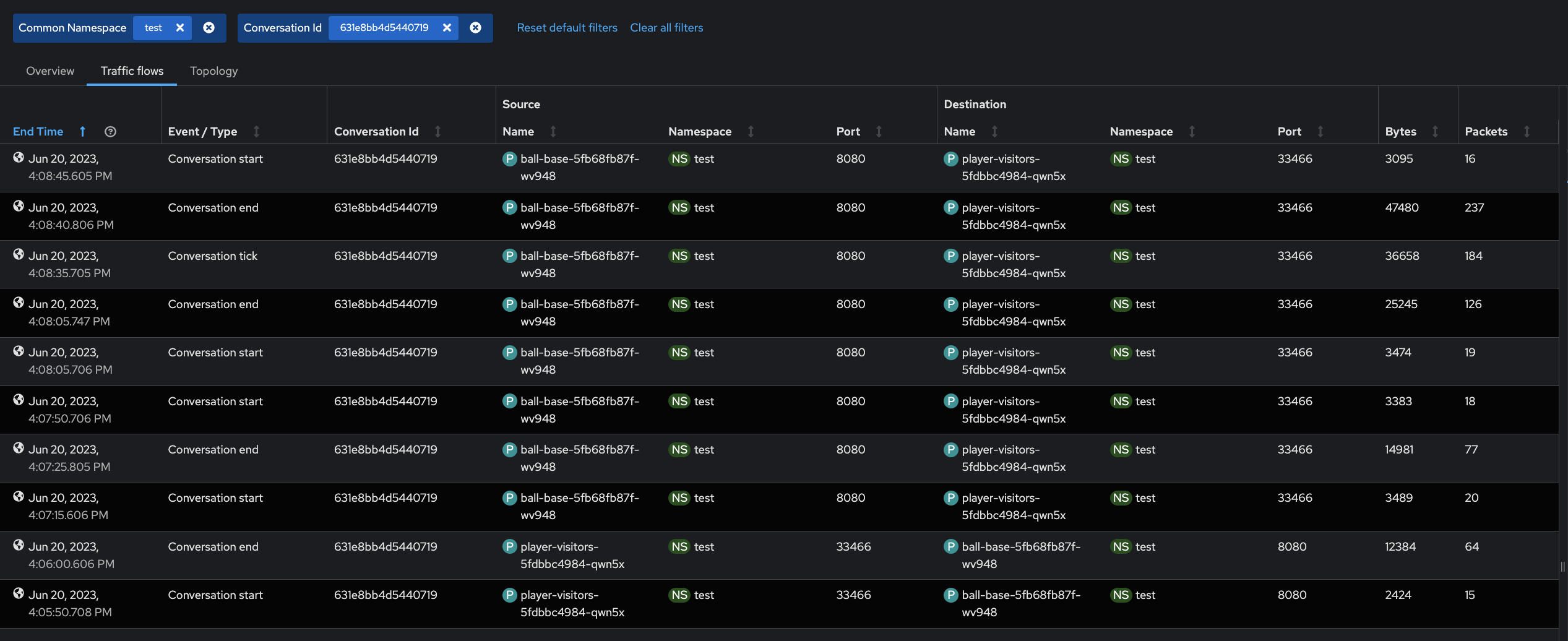Sort by Destination Name column
This screenshot has width=1568, height=641.
[994, 131]
